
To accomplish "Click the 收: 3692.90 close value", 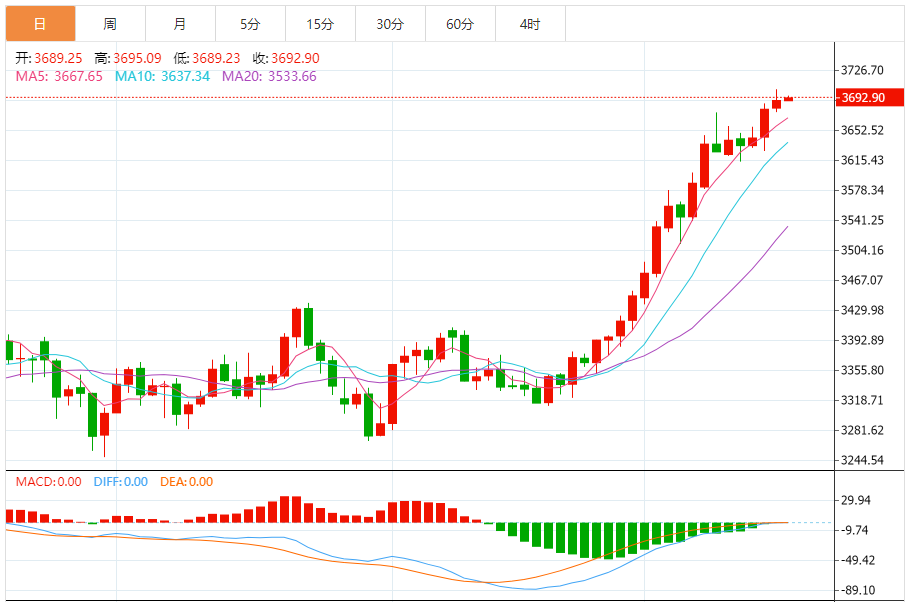I will pos(286,58).
